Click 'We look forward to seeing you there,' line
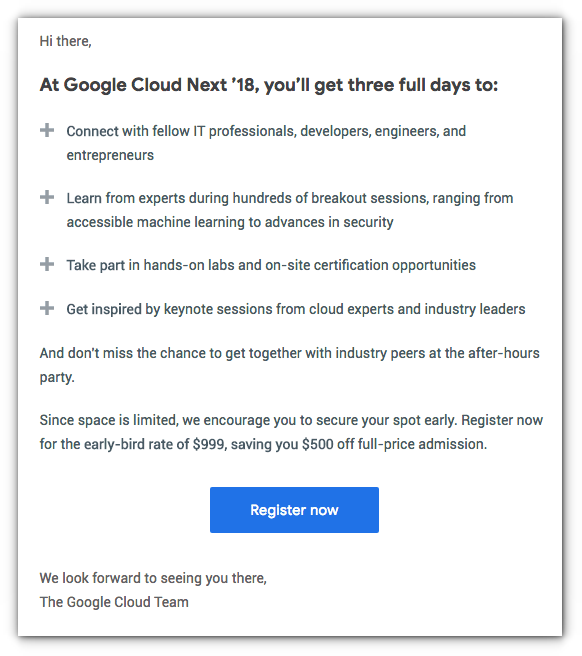 [x=153, y=578]
